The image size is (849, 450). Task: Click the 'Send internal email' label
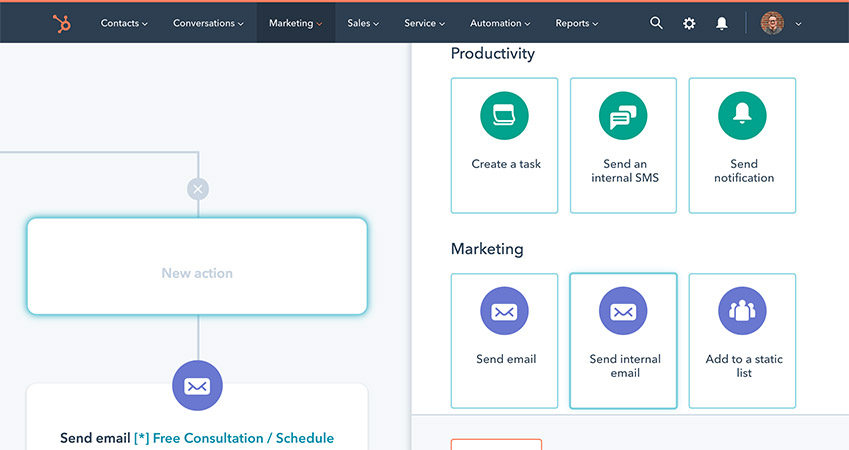coord(625,366)
